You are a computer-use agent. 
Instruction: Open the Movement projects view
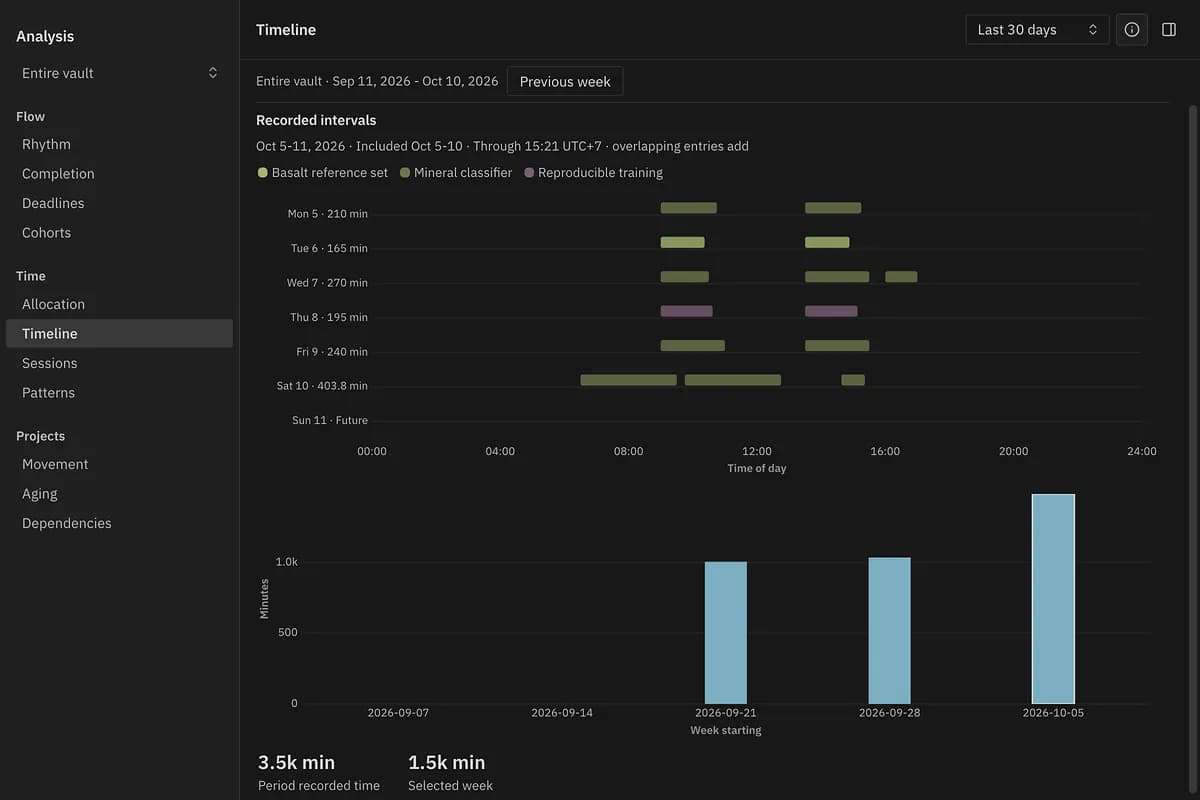click(119, 464)
